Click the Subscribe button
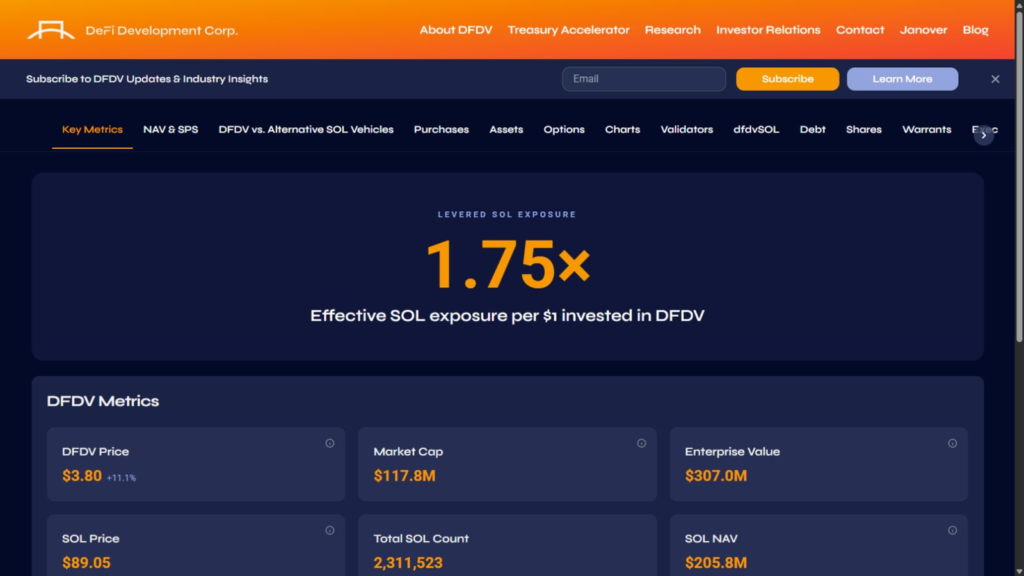1024x576 pixels. tap(787, 79)
